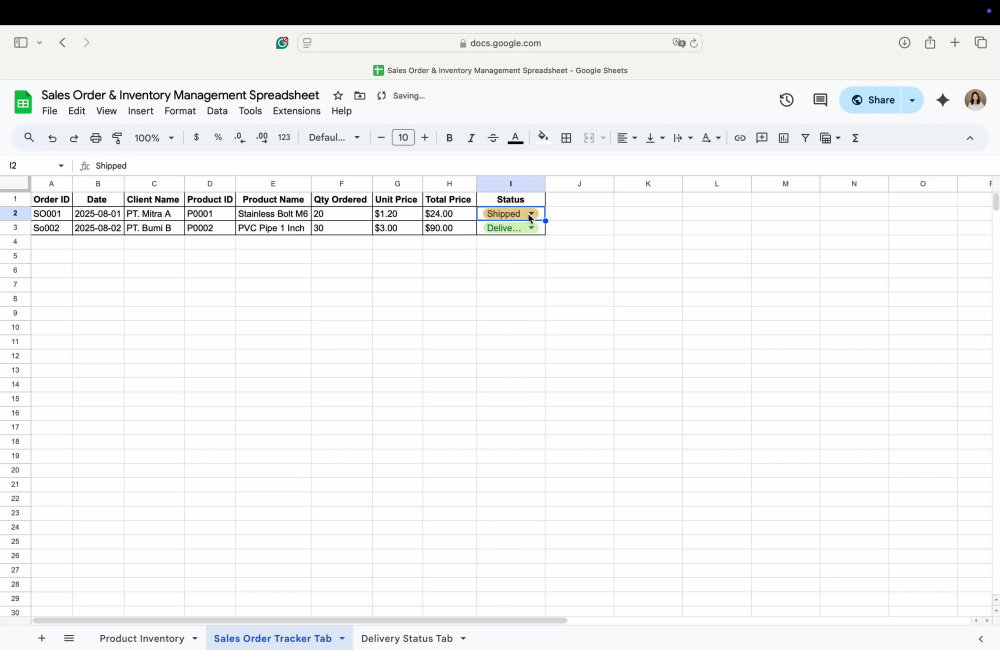Image resolution: width=1000 pixels, height=650 pixels.
Task: Format selection as currency
Action: coord(196,138)
